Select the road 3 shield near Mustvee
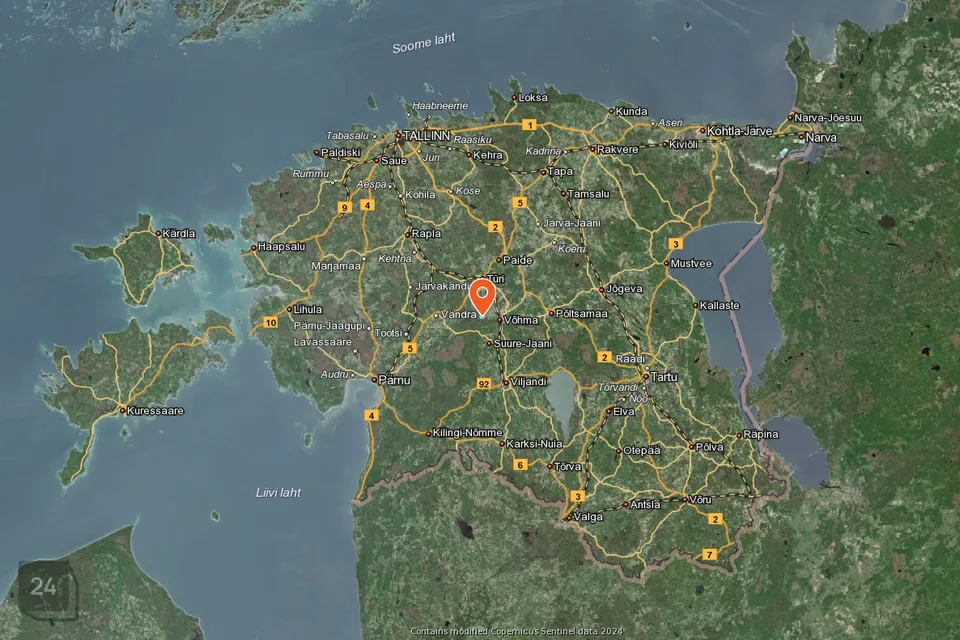This screenshot has height=640, width=960. 676,243
